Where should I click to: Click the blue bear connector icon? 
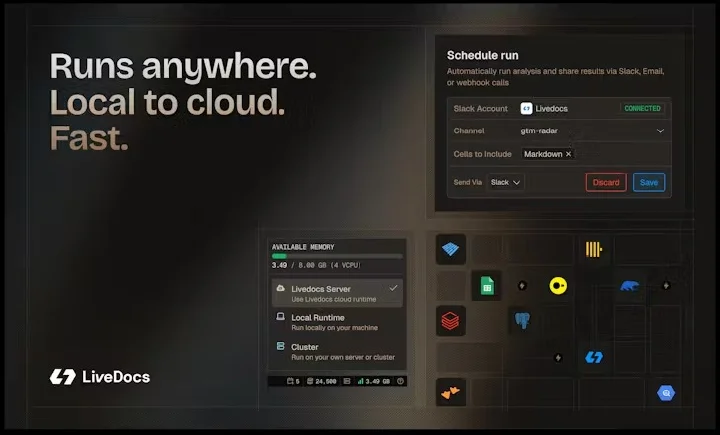click(629, 286)
